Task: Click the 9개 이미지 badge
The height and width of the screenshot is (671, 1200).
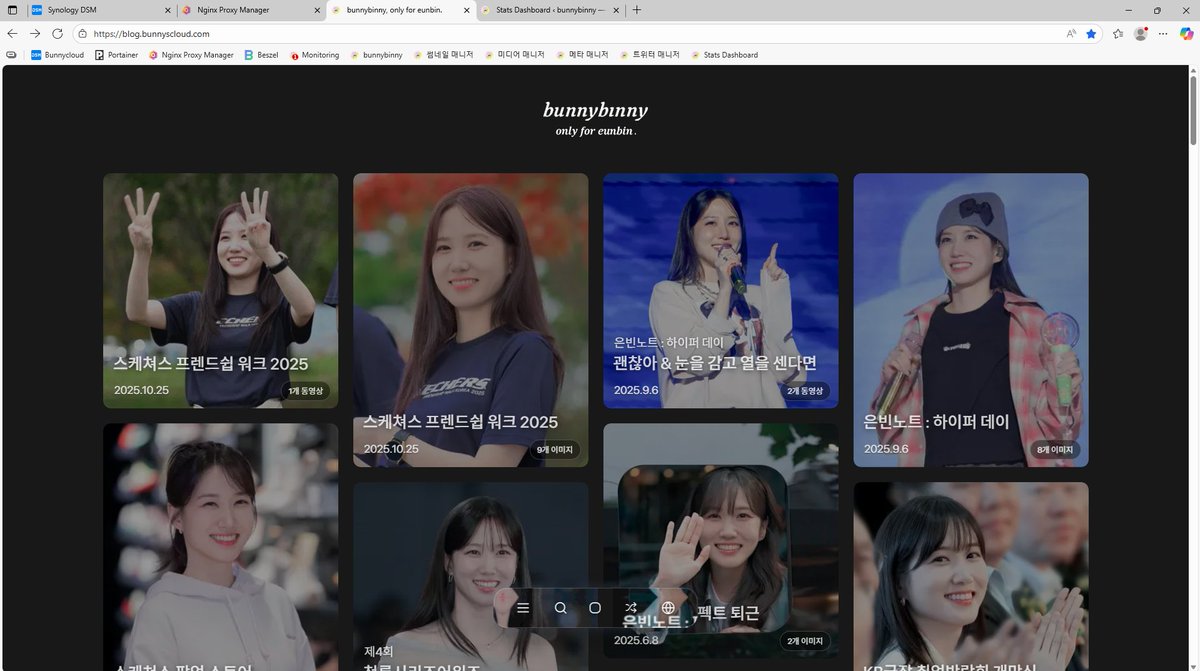Action: 555,450
